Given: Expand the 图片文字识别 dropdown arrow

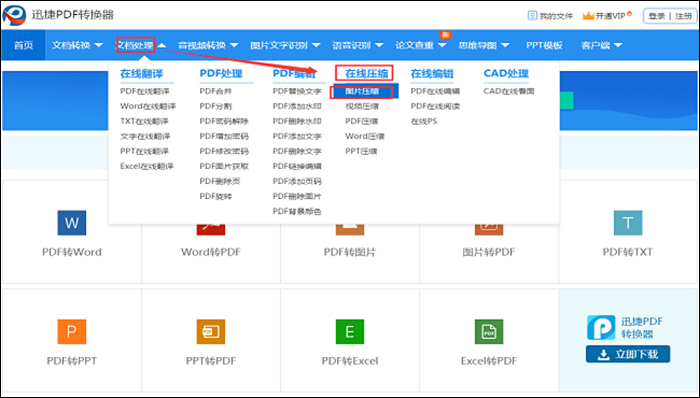Looking at the screenshot, I should [x=316, y=45].
